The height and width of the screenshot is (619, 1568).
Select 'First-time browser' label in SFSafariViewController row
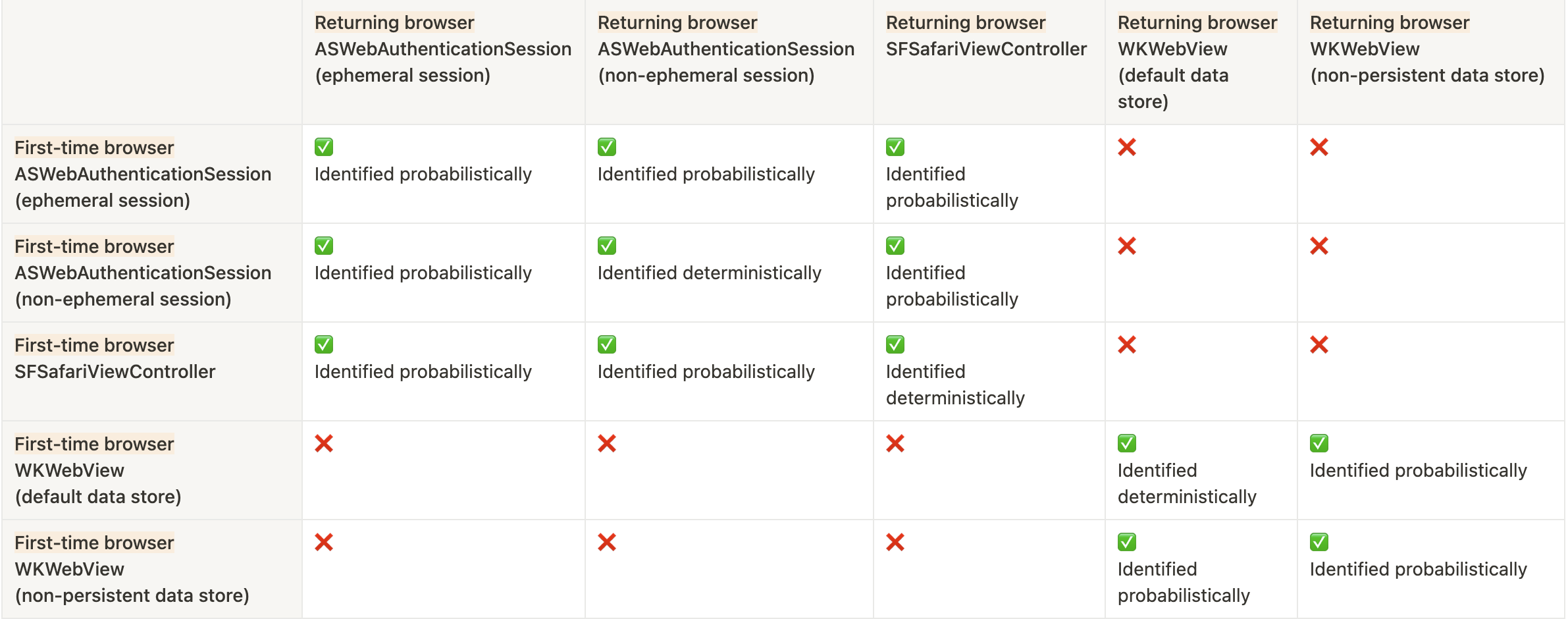94,345
